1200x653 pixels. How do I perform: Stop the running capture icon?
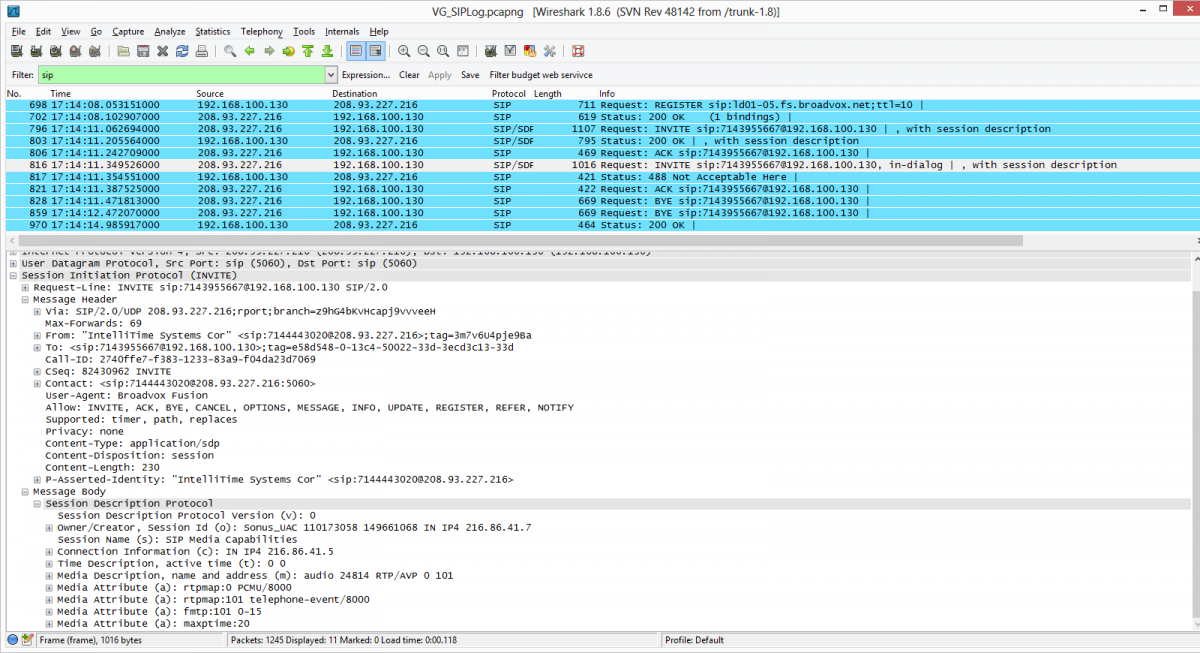pos(75,51)
